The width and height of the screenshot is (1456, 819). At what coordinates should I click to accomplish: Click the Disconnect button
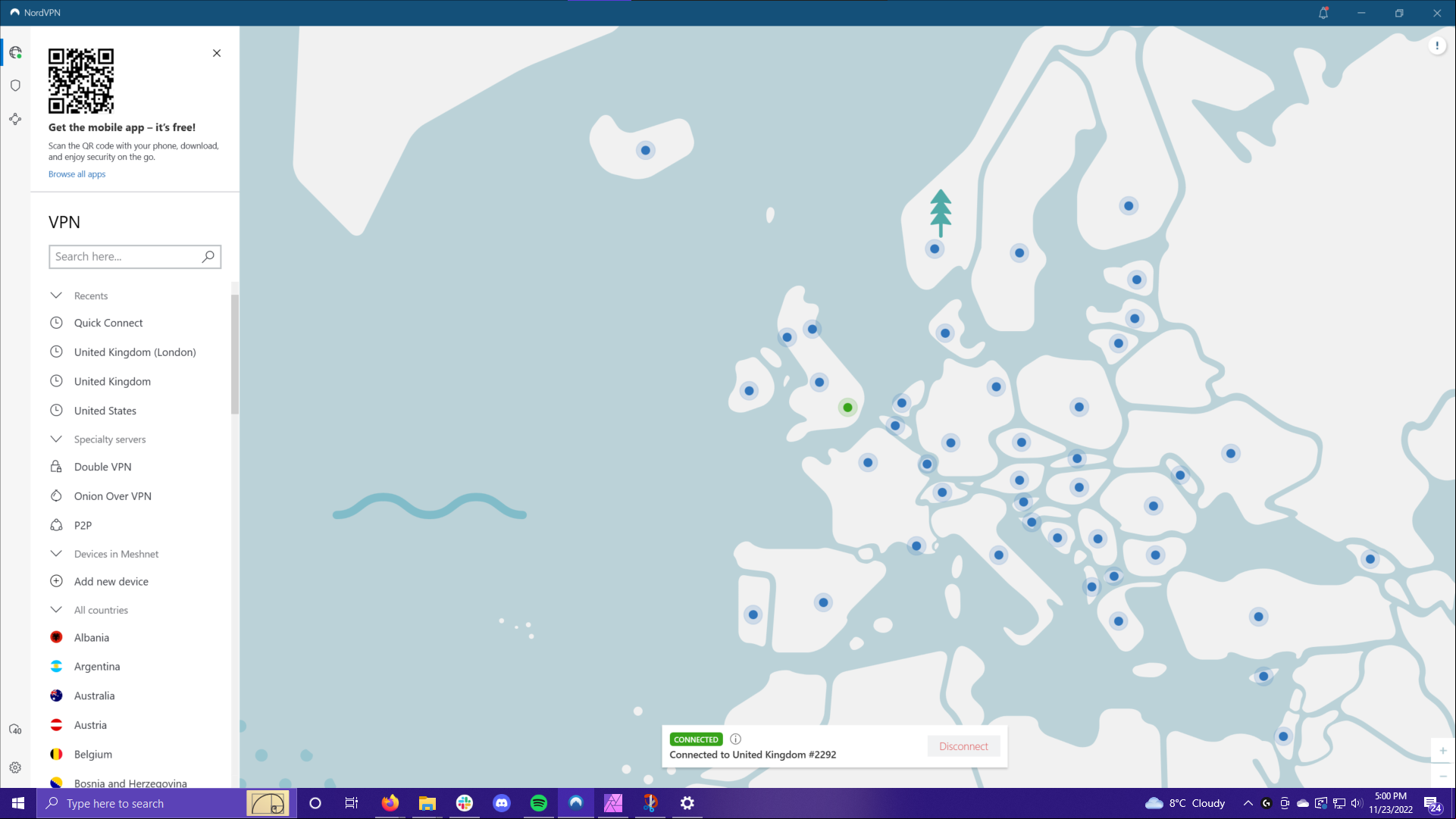[963, 746]
